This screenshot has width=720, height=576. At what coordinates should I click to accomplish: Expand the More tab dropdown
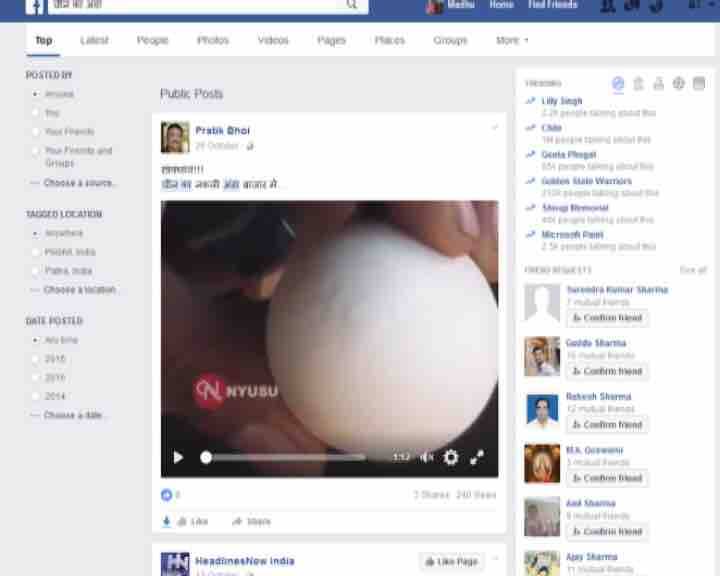click(512, 41)
